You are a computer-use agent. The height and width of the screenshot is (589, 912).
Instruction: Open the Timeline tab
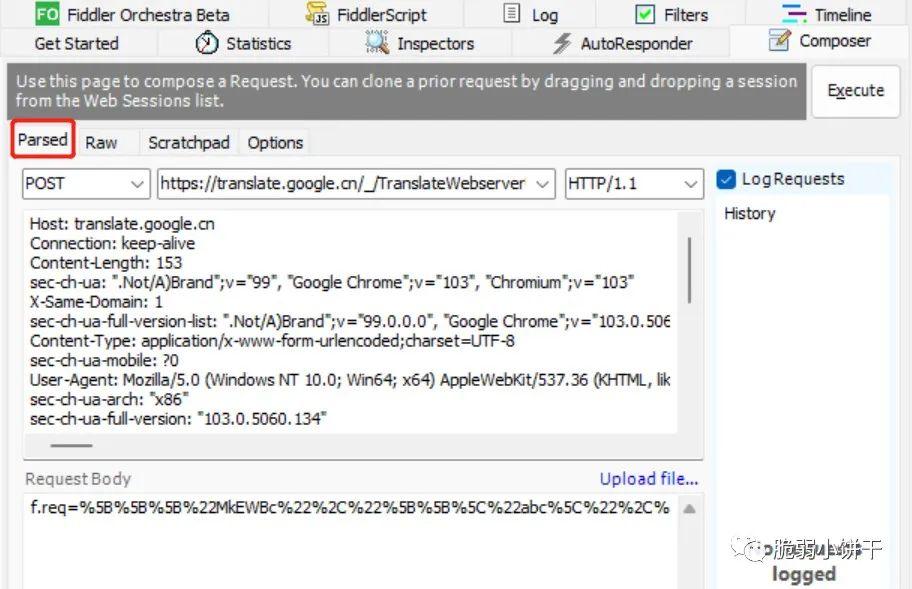tap(826, 14)
